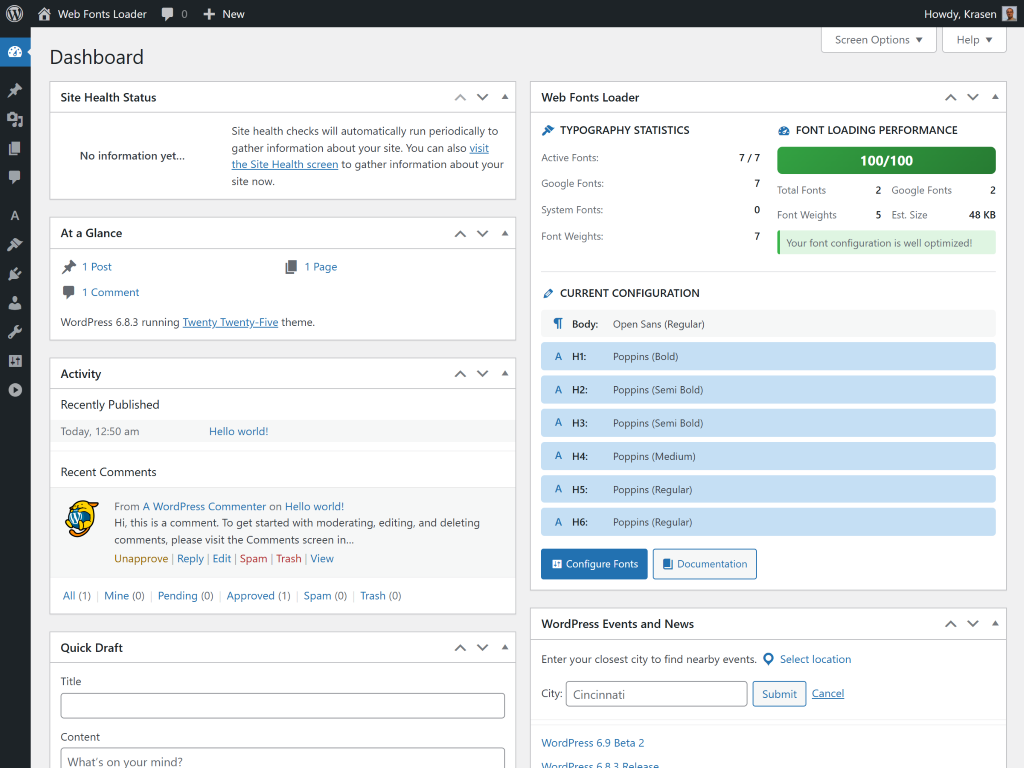The width and height of the screenshot is (1024, 768).
Task: Filter comments by Trash (0)
Action: (x=381, y=596)
